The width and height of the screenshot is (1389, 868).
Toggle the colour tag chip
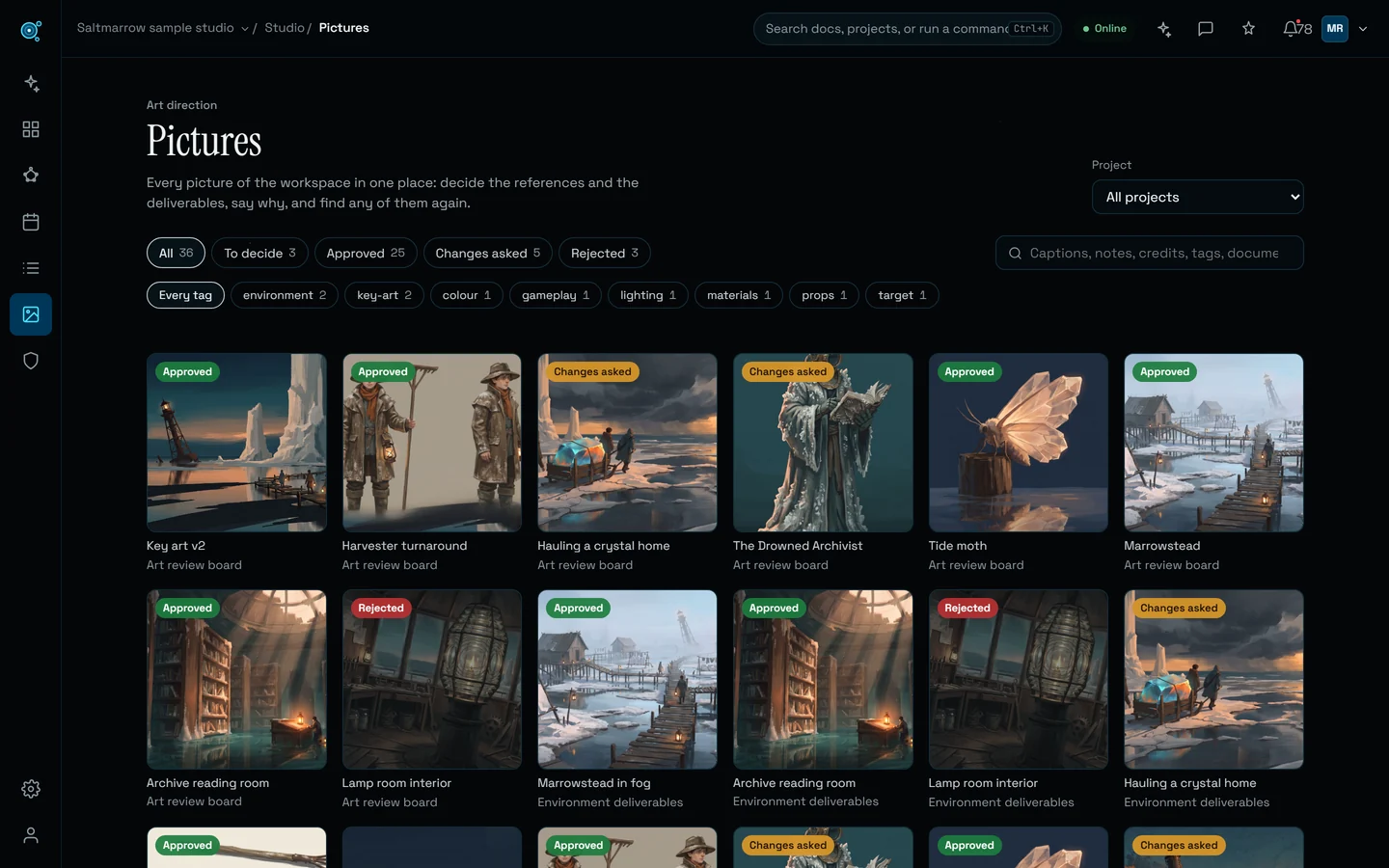tap(467, 295)
